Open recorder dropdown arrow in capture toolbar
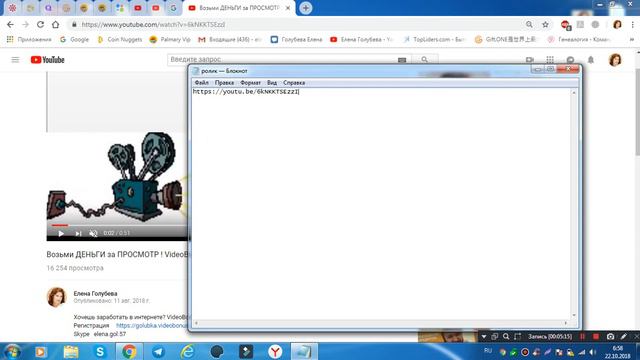640x360 pixels. point(484,337)
